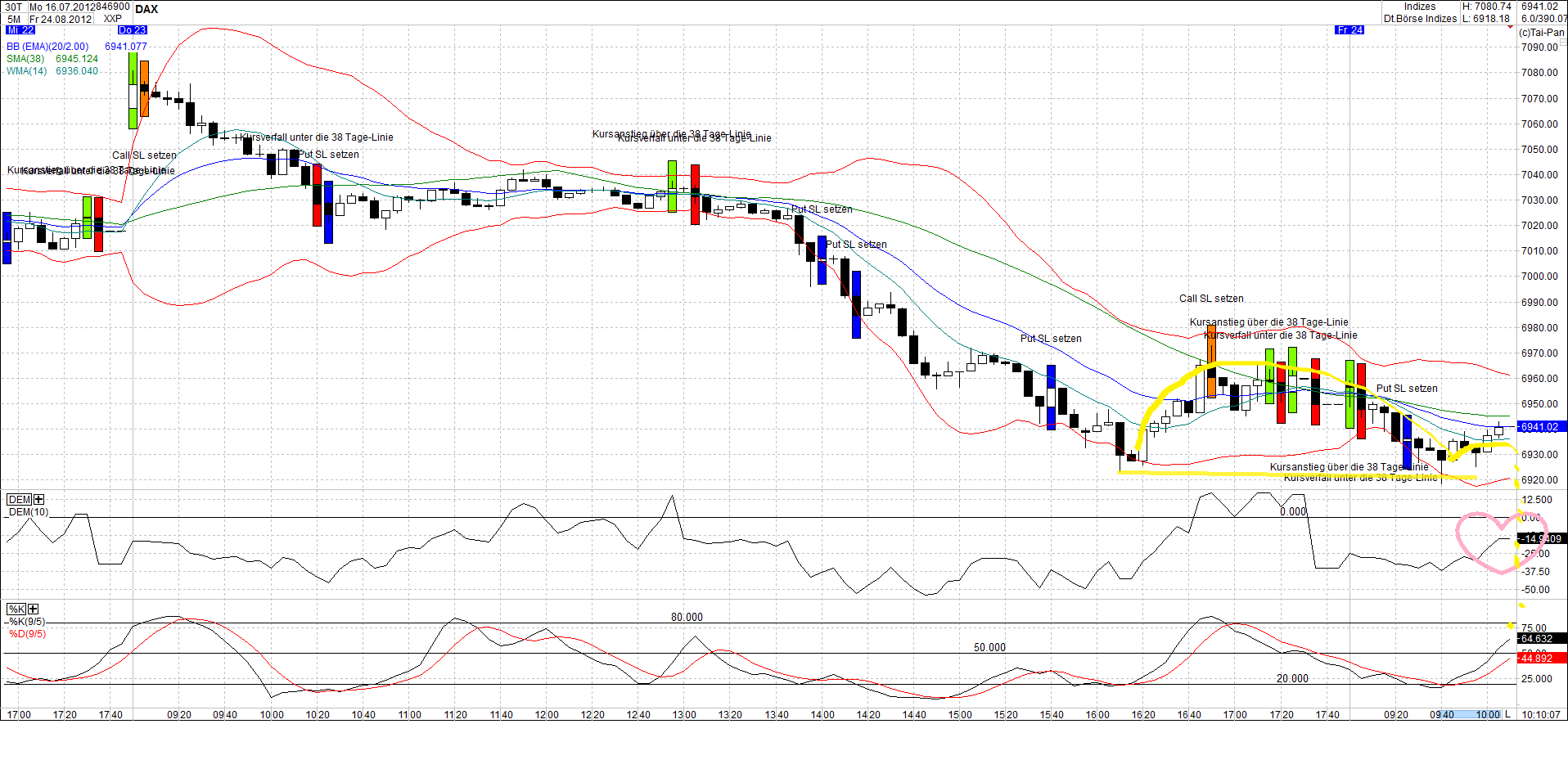Click the 10:10:07 clock readout
Screen dimensions: 1568x778
pyautogui.click(x=1541, y=714)
